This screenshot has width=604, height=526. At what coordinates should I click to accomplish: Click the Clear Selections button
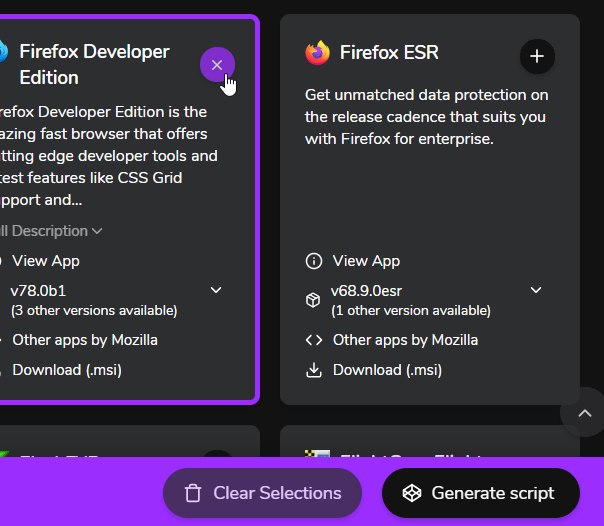tap(262, 493)
